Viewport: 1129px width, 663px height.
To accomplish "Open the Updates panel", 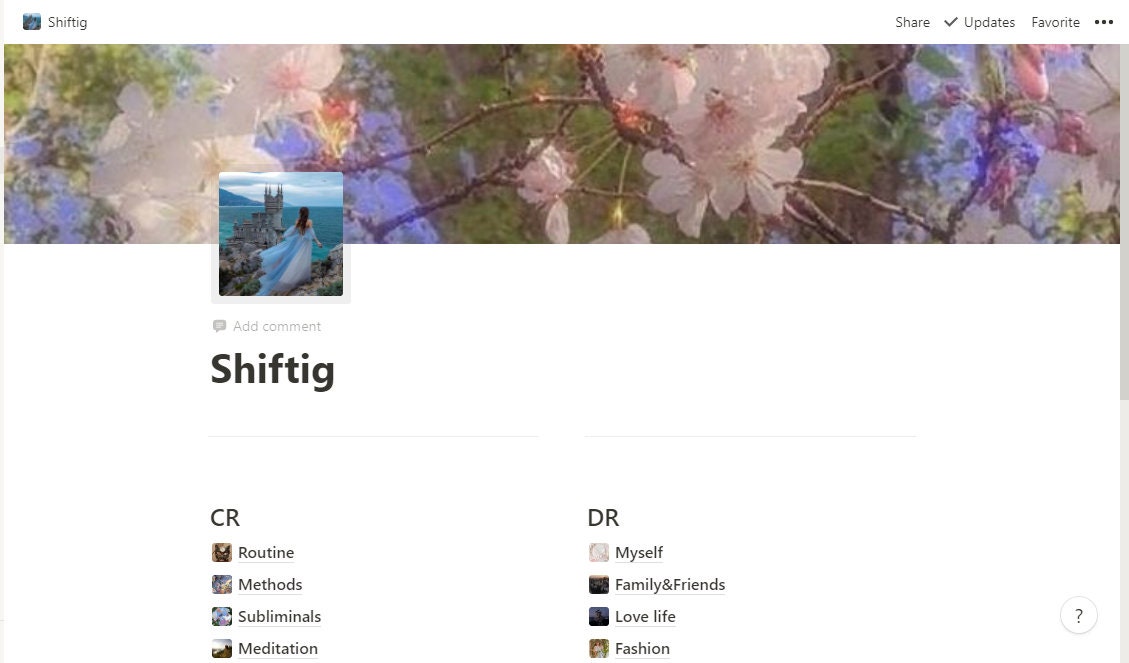I will [980, 22].
